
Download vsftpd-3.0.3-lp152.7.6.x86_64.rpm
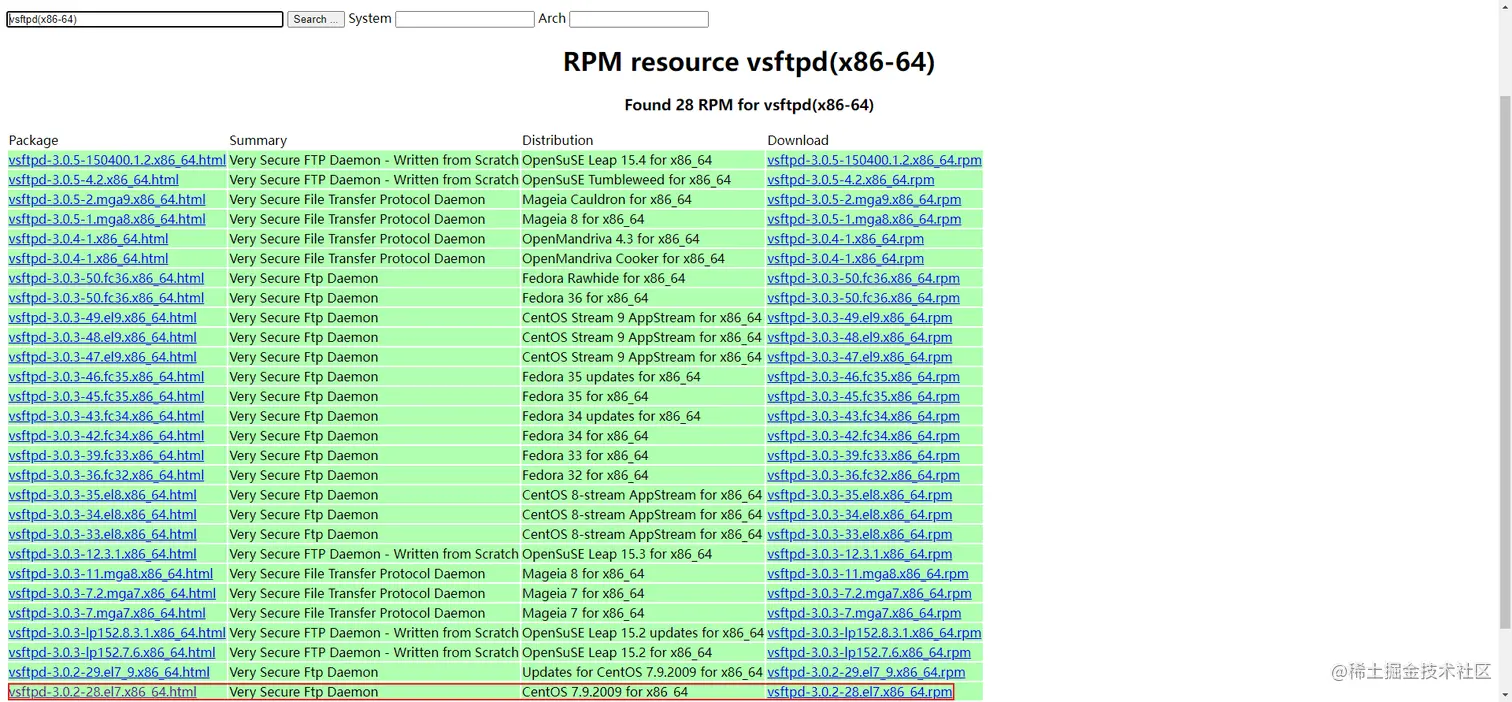tap(869, 652)
